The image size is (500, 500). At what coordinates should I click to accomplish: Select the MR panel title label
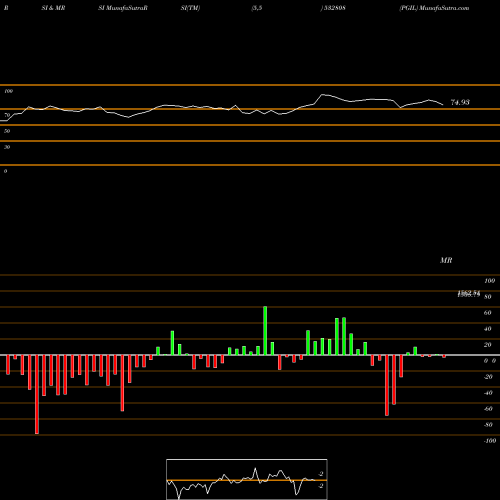point(446,260)
